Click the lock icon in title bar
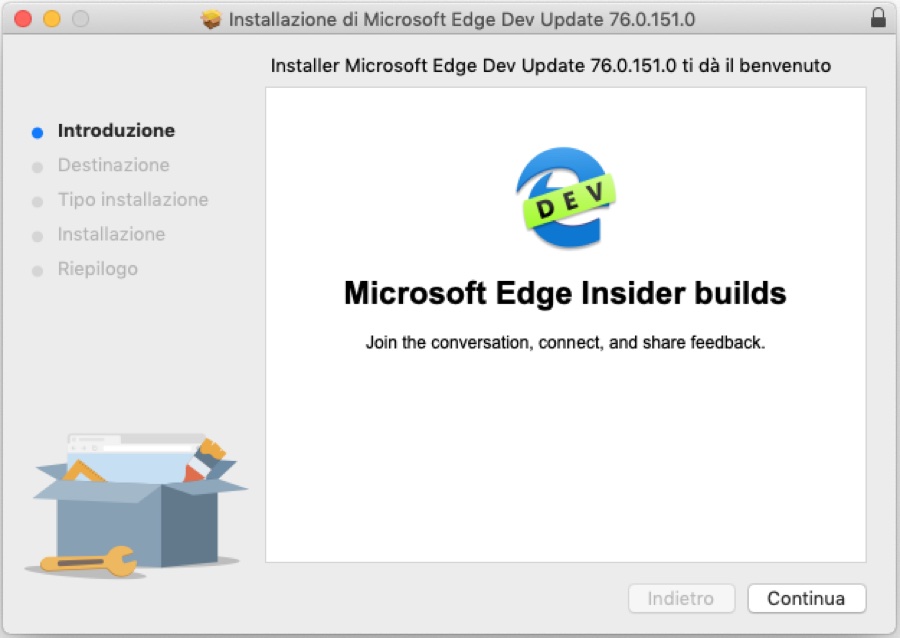 [878, 17]
